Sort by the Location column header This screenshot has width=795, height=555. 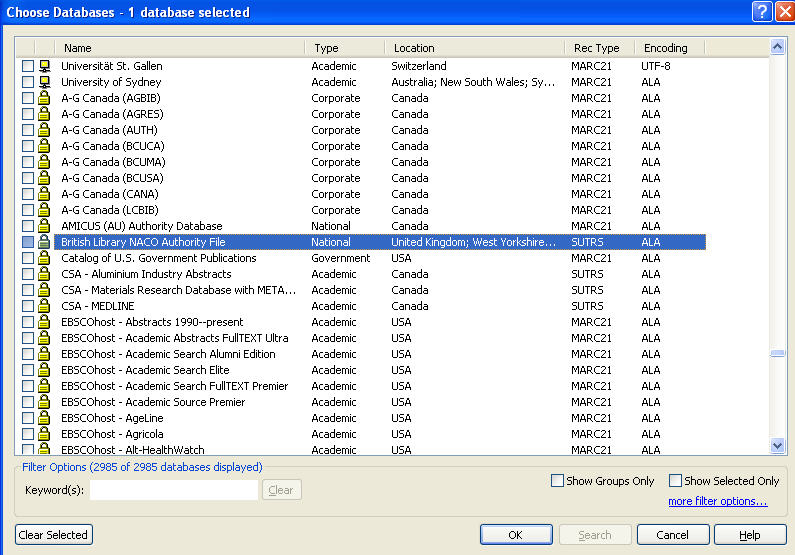coord(475,48)
